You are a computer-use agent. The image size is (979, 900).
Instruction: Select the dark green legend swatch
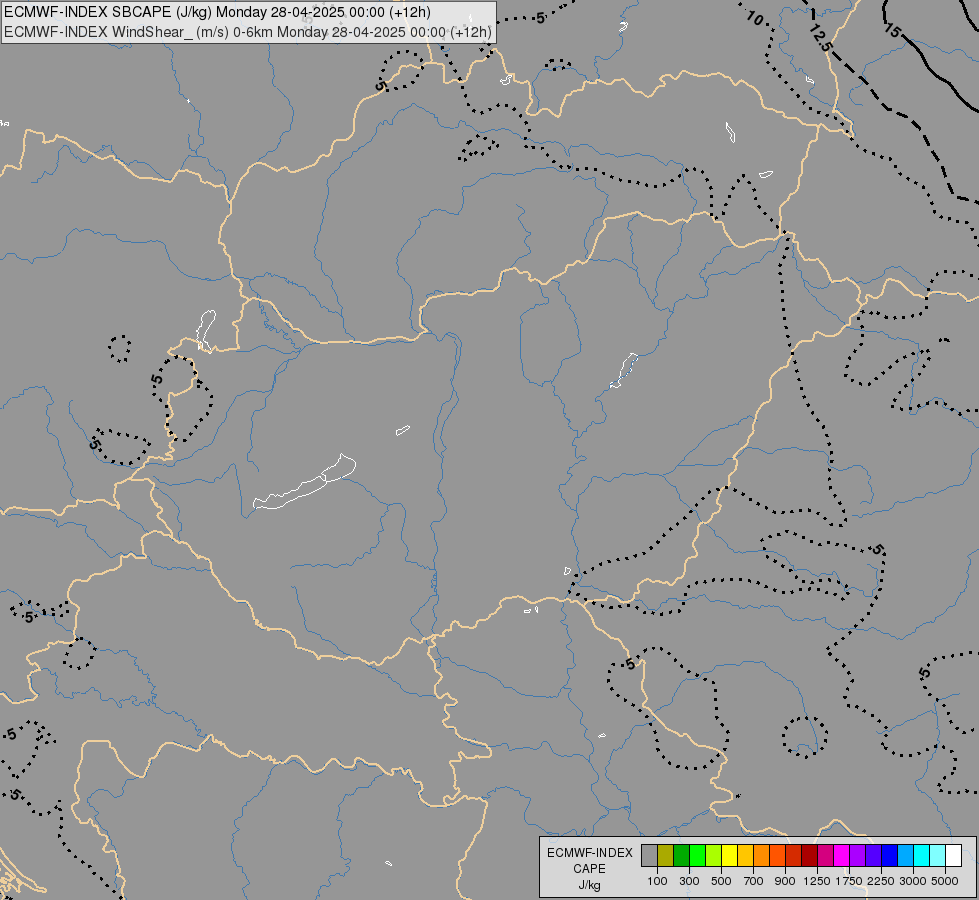coord(681,856)
